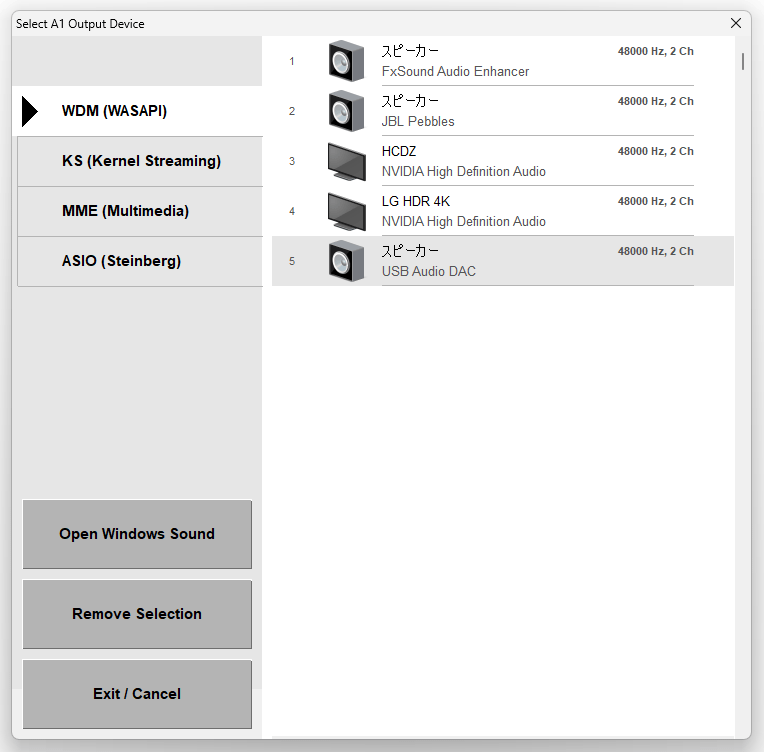Choose the FxSound Audio Enhancer device name

pyautogui.click(x=455, y=72)
